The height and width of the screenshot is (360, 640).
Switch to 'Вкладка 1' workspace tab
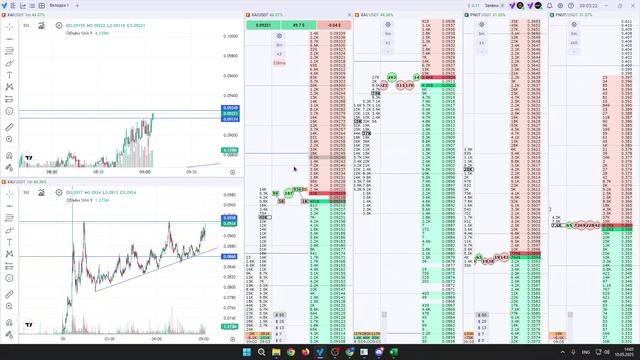click(59, 6)
